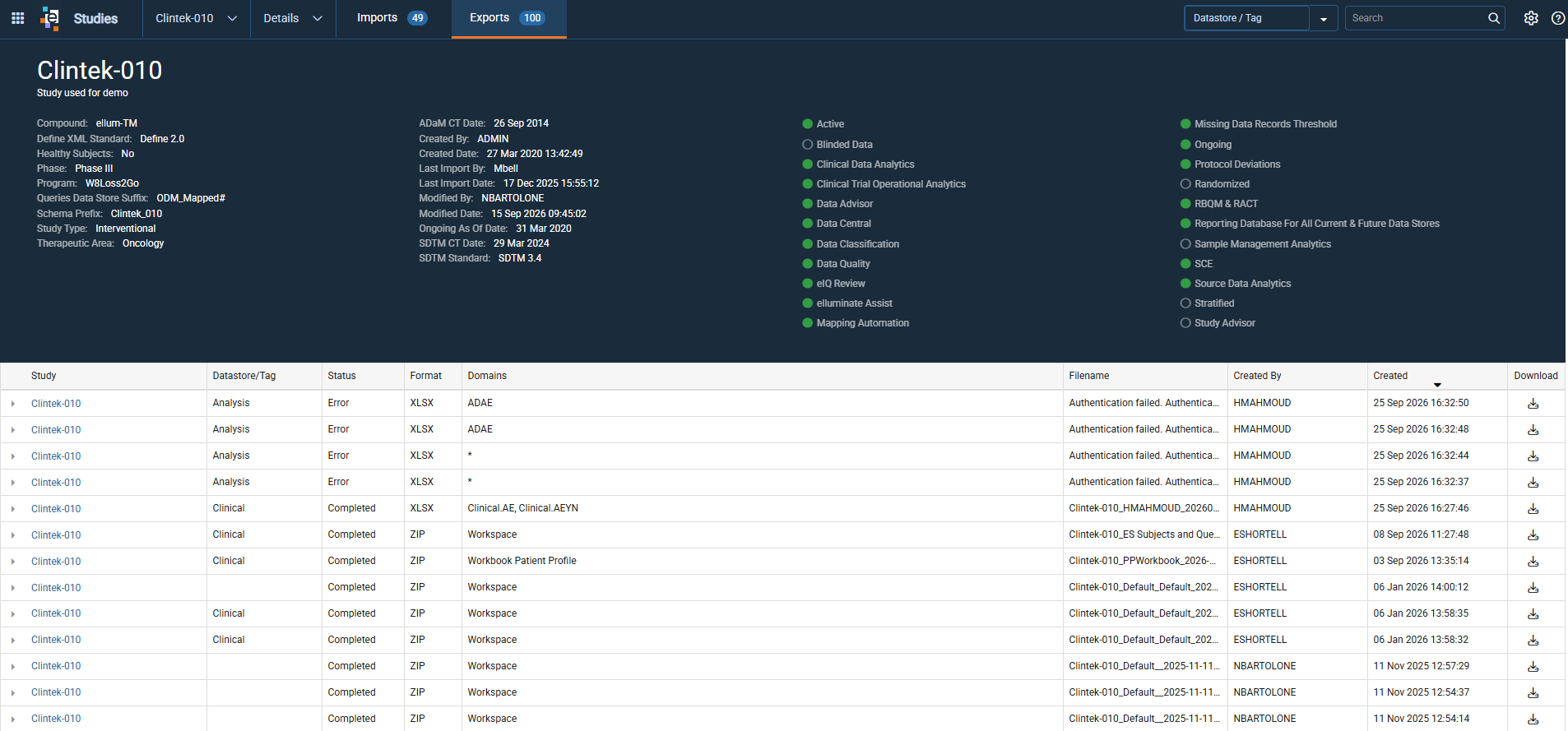Click the elluminate logo icon
Image resolution: width=1568 pixels, height=731 pixels.
tap(50, 18)
